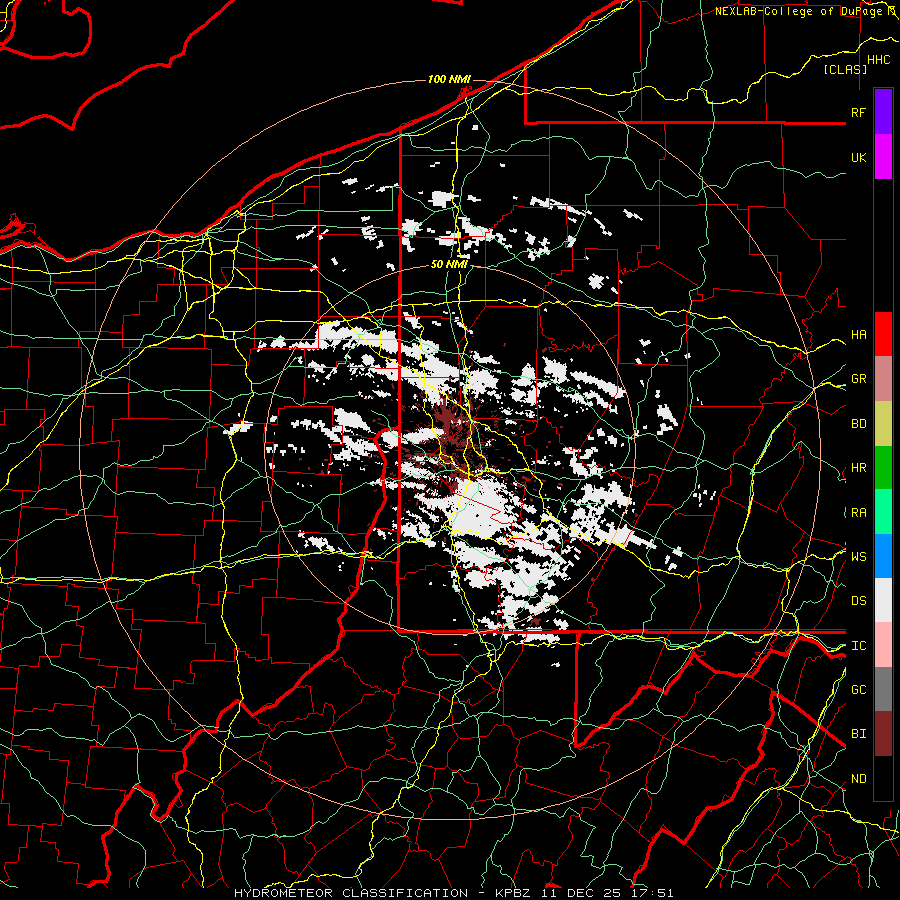Image resolution: width=900 pixels, height=900 pixels.
Task: Click the UK legend label
Action: coord(858,157)
